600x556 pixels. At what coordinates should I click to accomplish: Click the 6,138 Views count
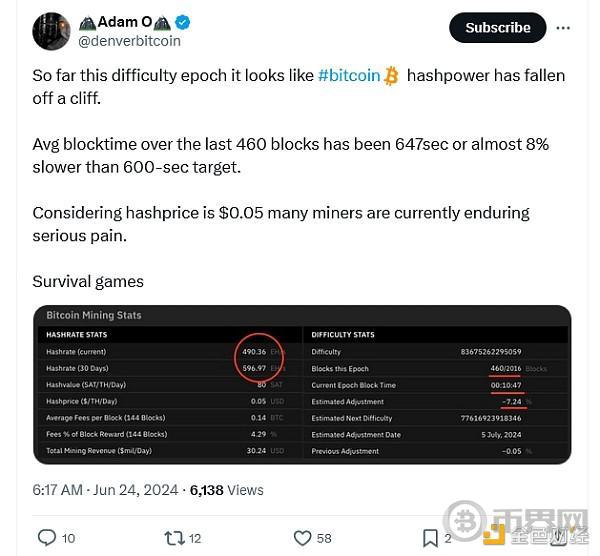[x=226, y=489]
